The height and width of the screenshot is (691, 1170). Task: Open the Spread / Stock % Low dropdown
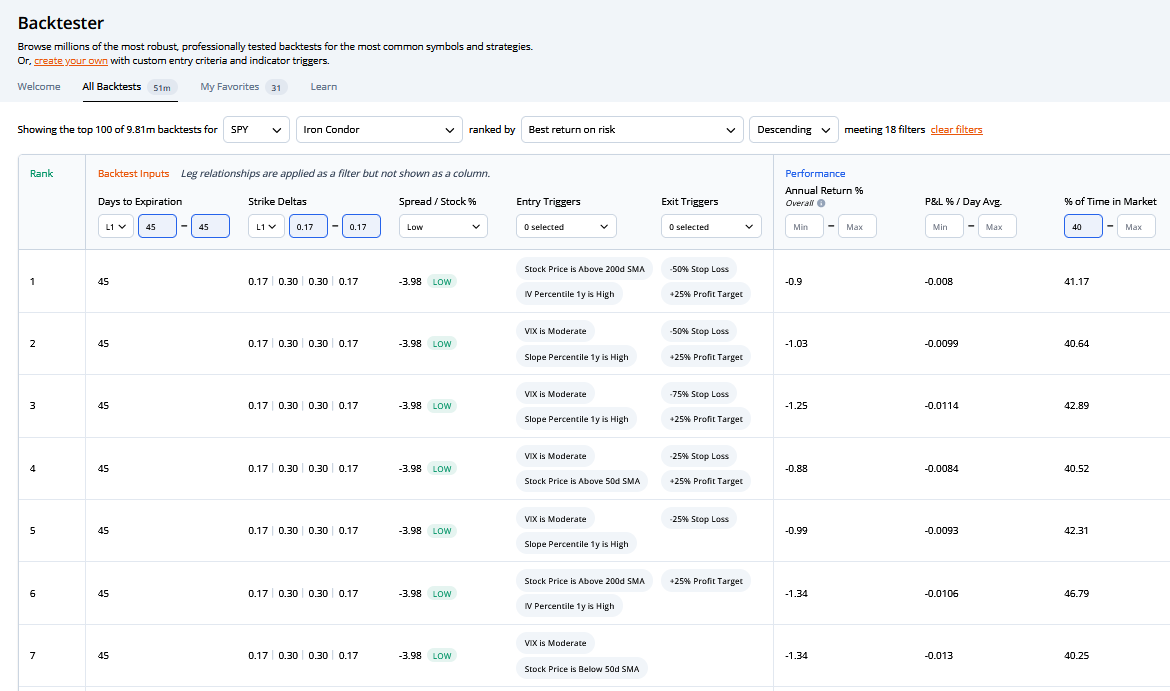click(443, 227)
